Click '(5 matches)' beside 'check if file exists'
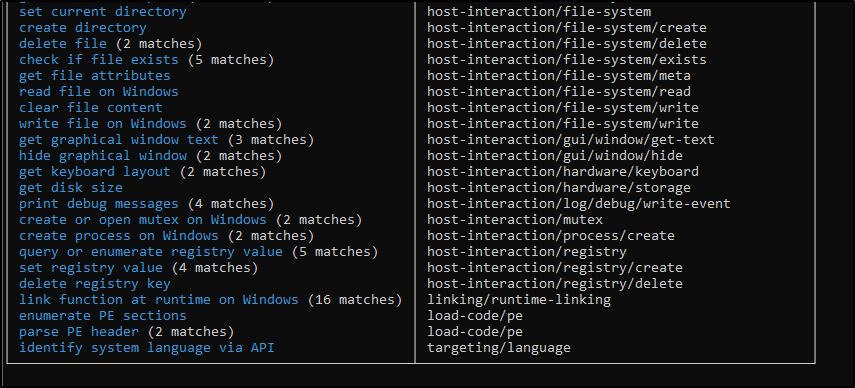The width and height of the screenshot is (855, 388). 231,59
